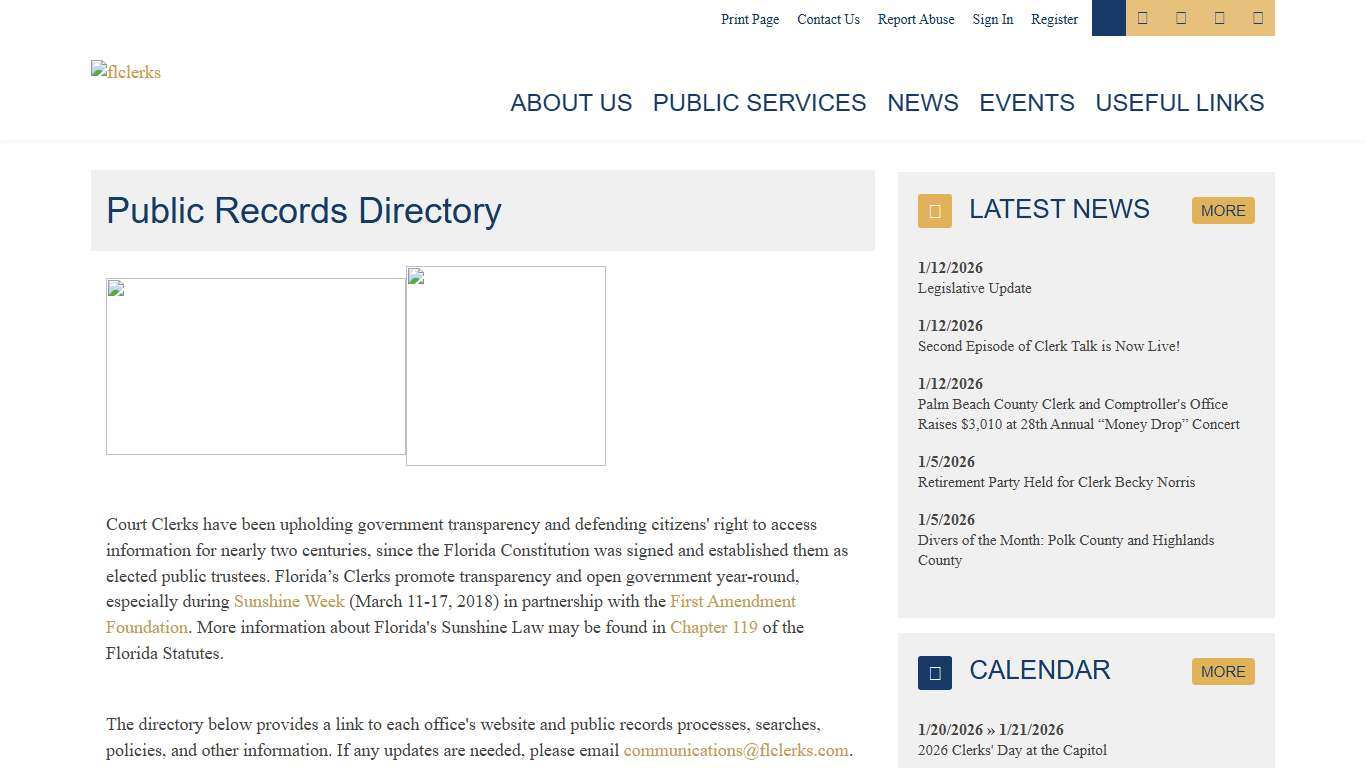This screenshot has height=768, width=1366.
Task: Open the Sunshine Week link
Action: click(x=289, y=601)
